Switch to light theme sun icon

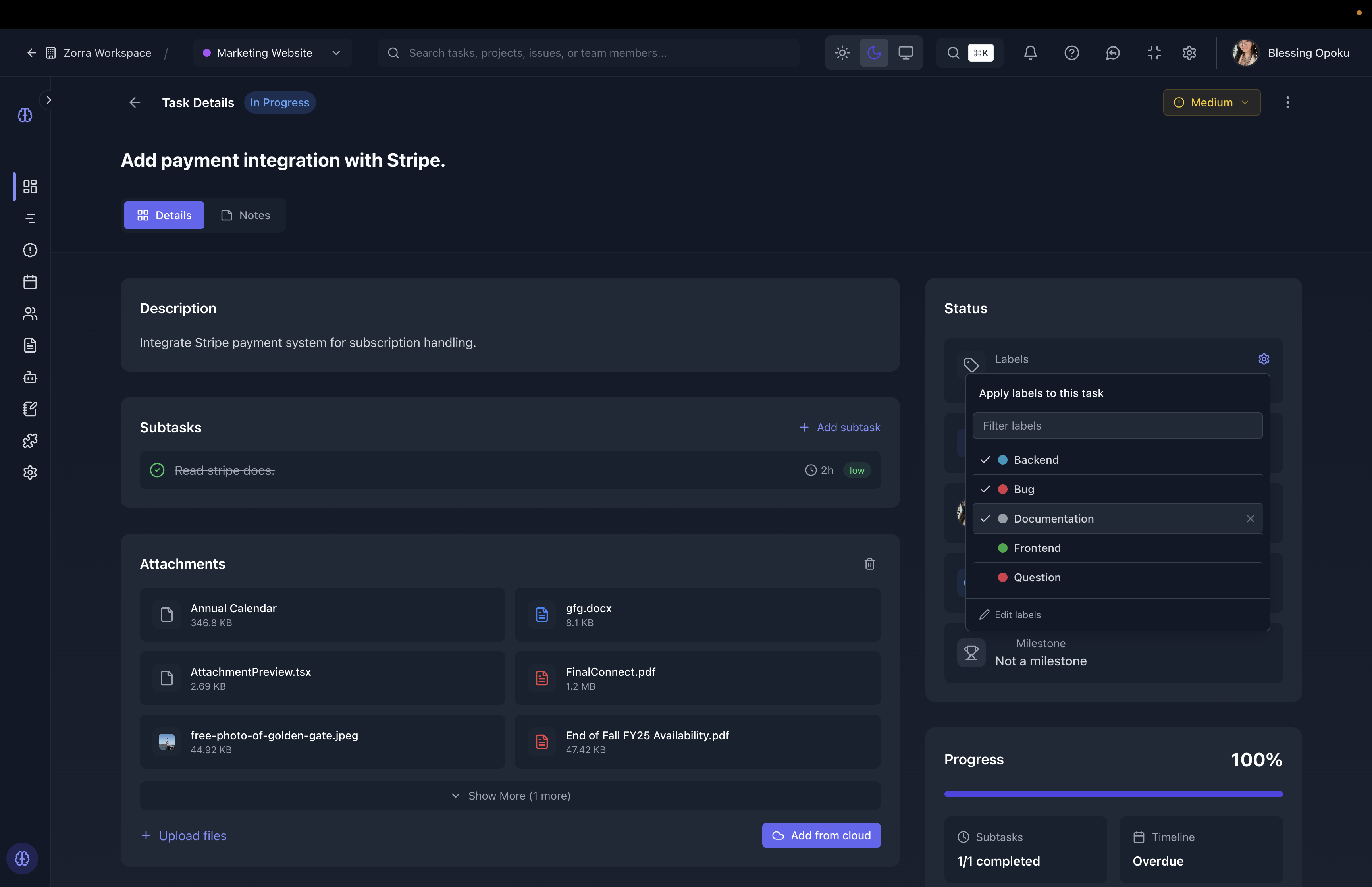tap(842, 53)
